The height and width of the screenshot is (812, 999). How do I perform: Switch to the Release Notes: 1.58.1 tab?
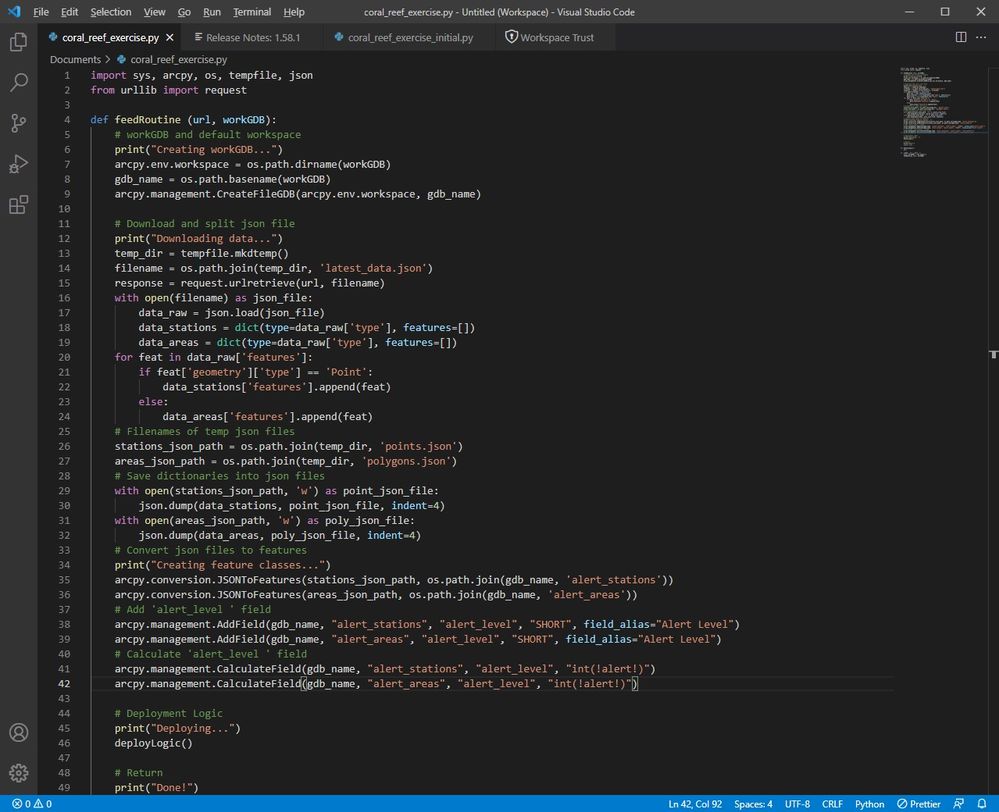pos(252,38)
